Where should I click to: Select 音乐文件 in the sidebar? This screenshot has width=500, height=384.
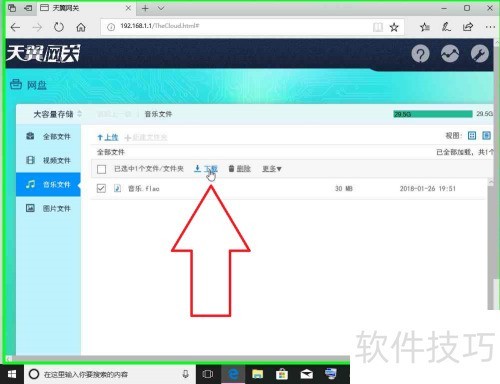coord(48,184)
